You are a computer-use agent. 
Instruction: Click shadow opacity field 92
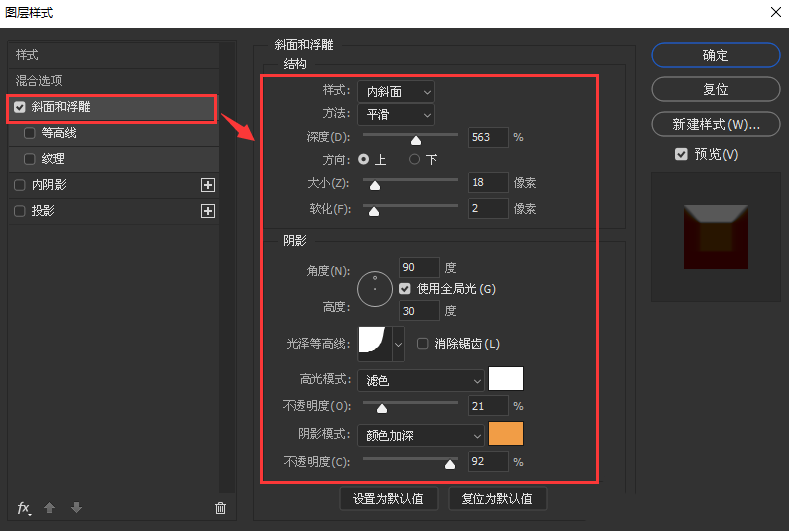(x=488, y=461)
